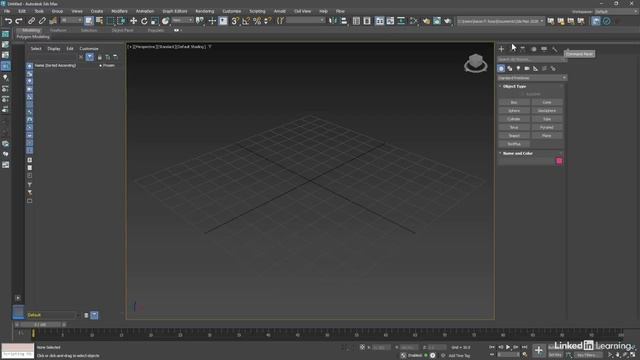Click the Cylinder primitive button

tap(514, 119)
